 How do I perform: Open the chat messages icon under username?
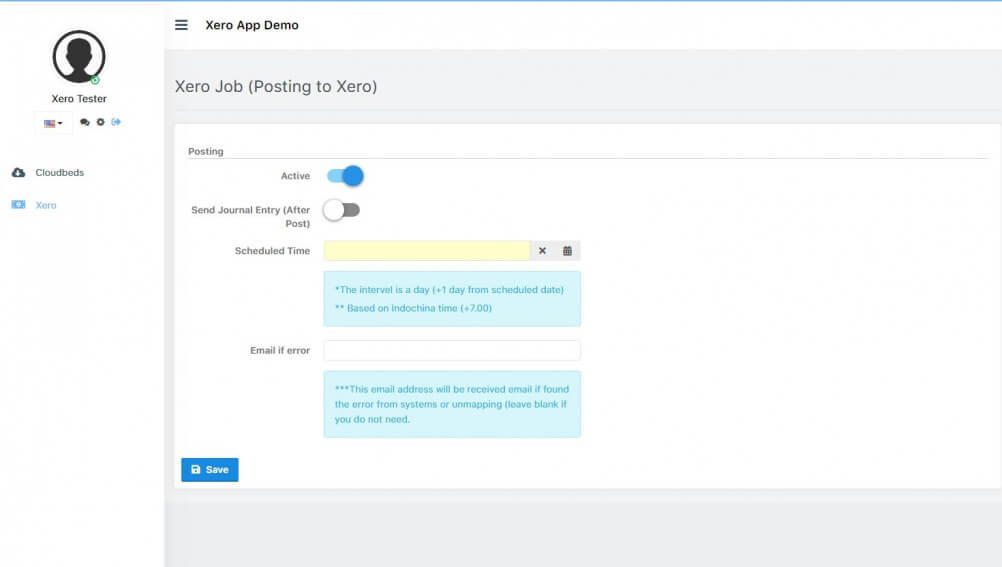pos(85,123)
